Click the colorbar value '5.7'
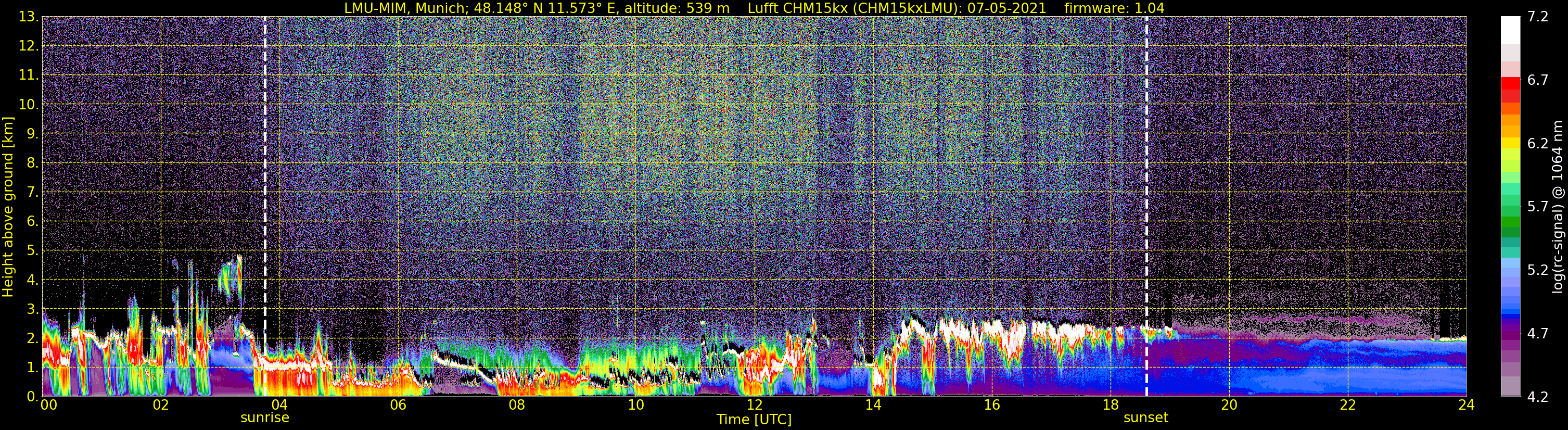The width and height of the screenshot is (1568, 430). 1538,207
